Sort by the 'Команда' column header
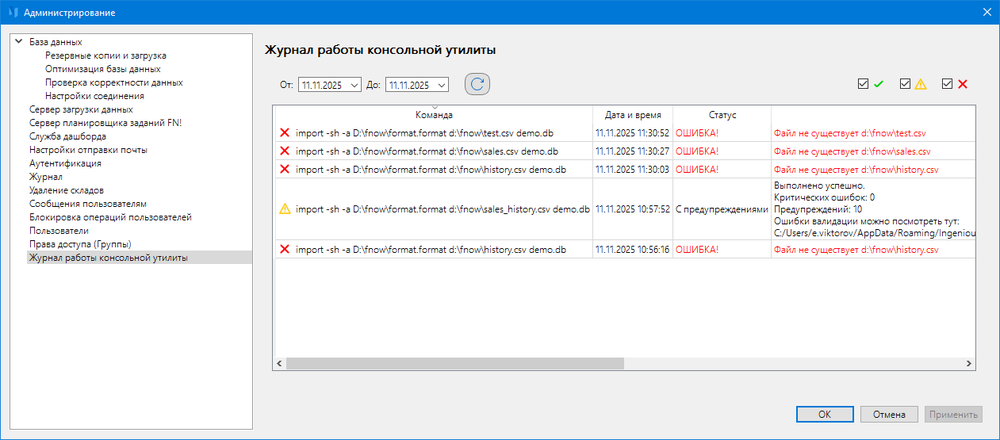This screenshot has width=1000, height=440. point(433,115)
